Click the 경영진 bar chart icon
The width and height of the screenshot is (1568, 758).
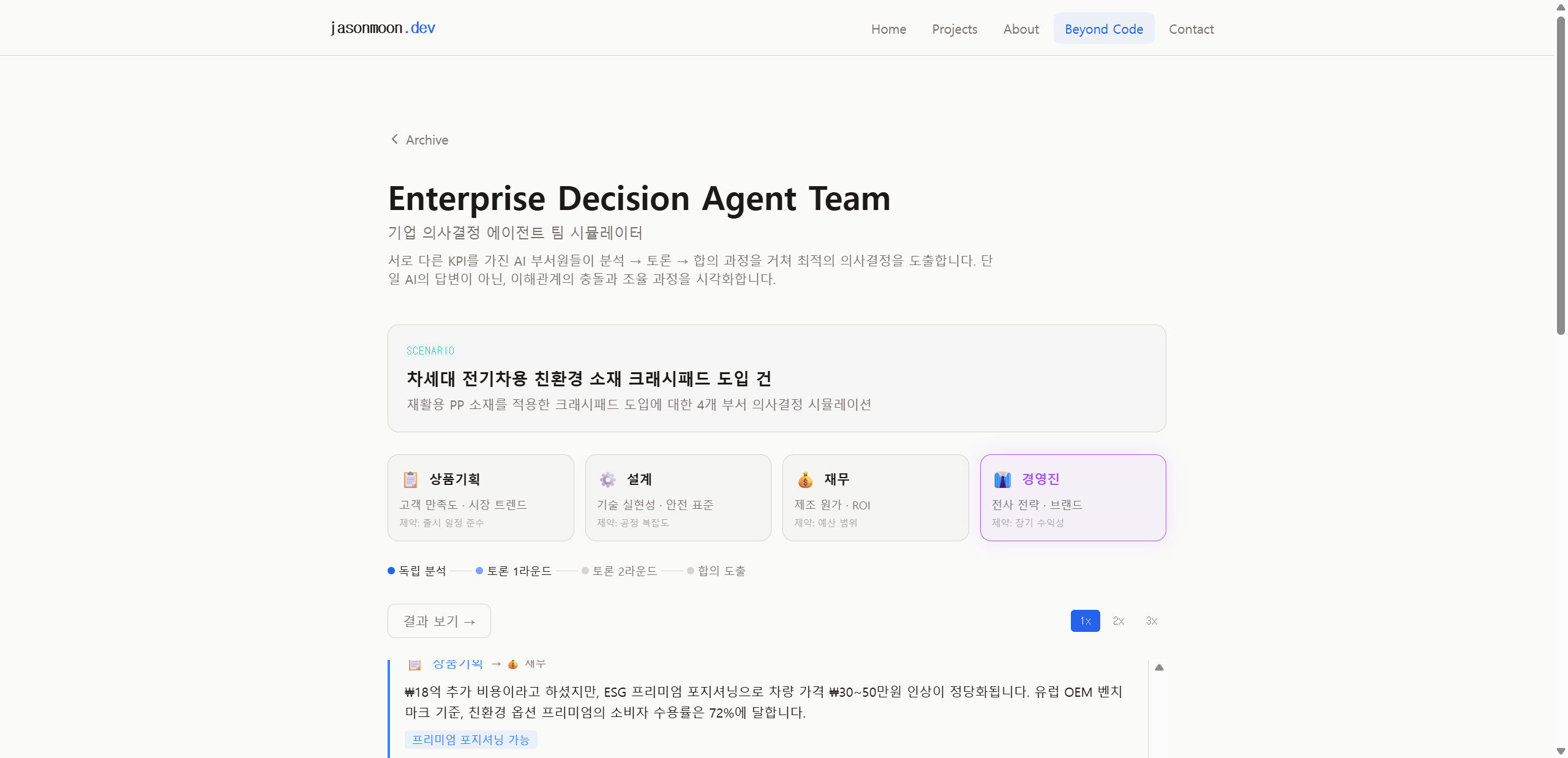coord(1002,479)
